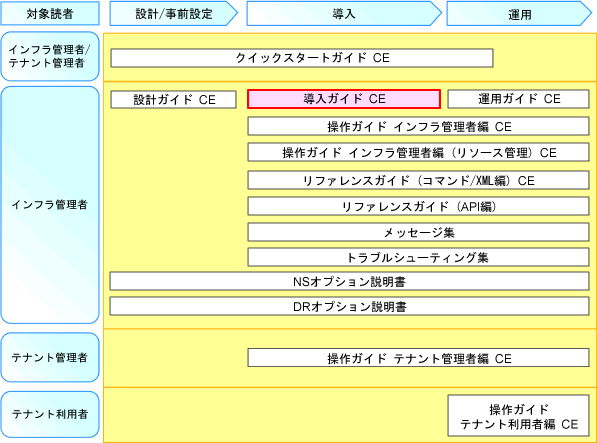This screenshot has width=597, height=443.
Task: Click the クイックスタートガイド CE box
Action: click(x=302, y=58)
